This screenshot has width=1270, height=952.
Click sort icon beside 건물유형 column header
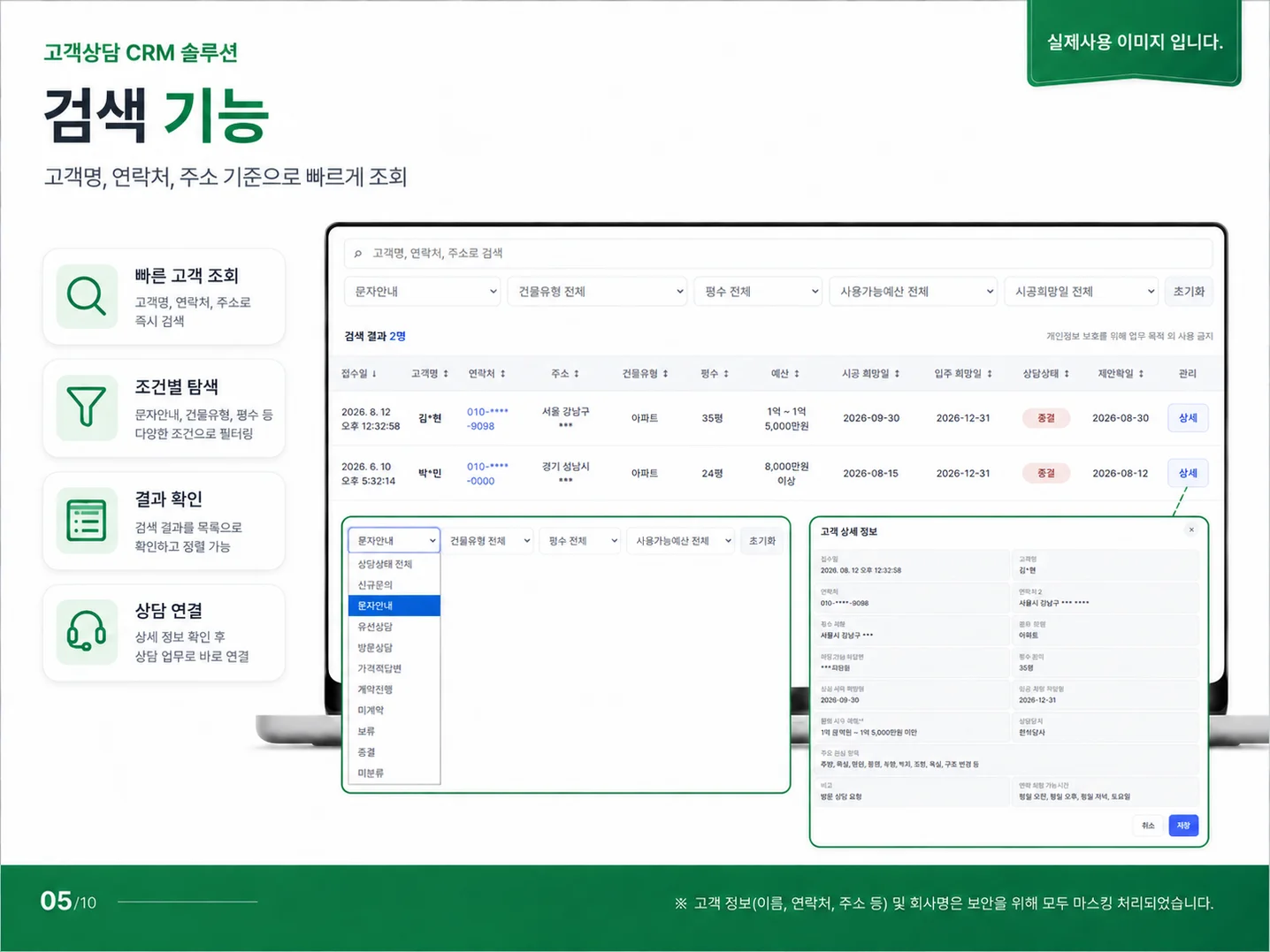[665, 374]
